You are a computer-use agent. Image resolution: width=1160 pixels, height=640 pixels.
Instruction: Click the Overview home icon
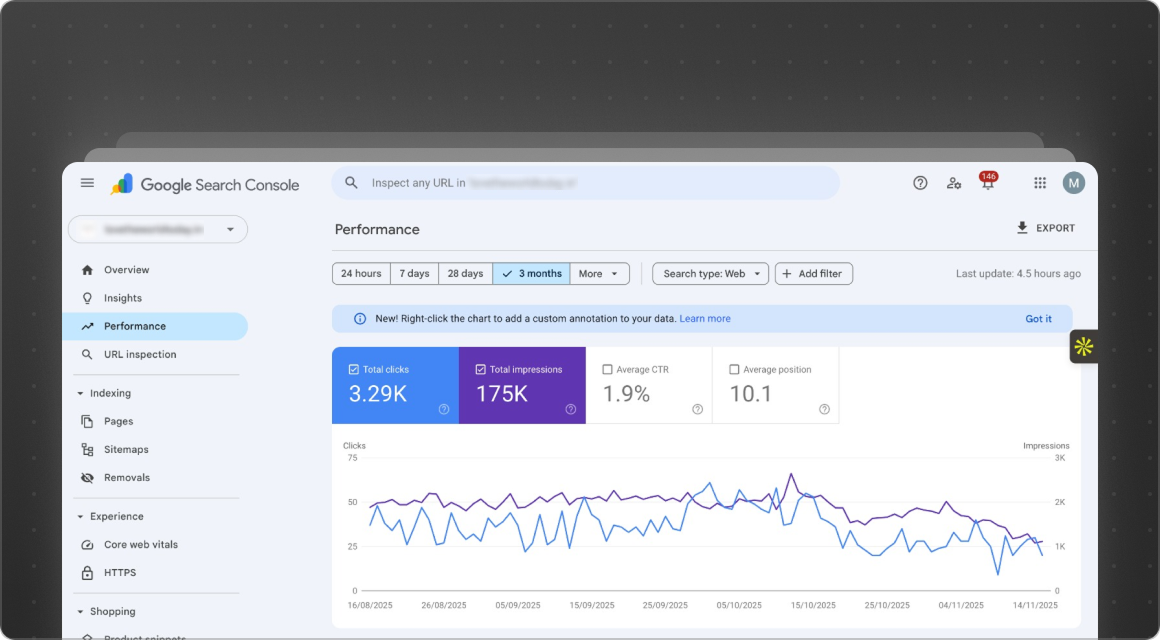[x=87, y=270]
